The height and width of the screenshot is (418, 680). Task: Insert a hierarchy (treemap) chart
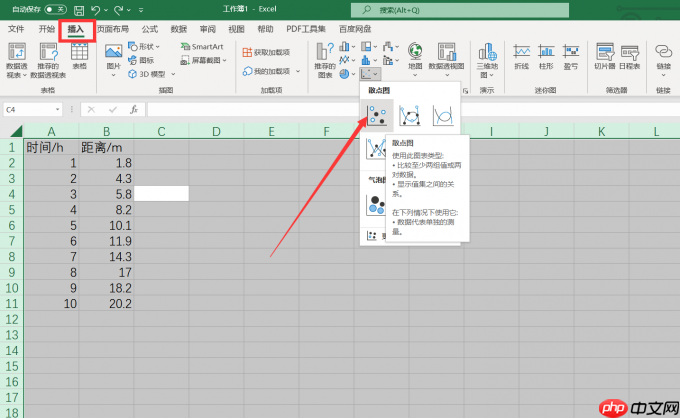[x=366, y=46]
